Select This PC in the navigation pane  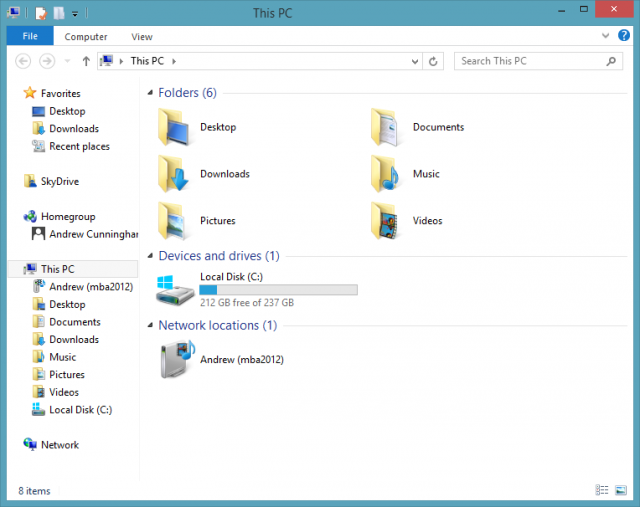coord(73,269)
